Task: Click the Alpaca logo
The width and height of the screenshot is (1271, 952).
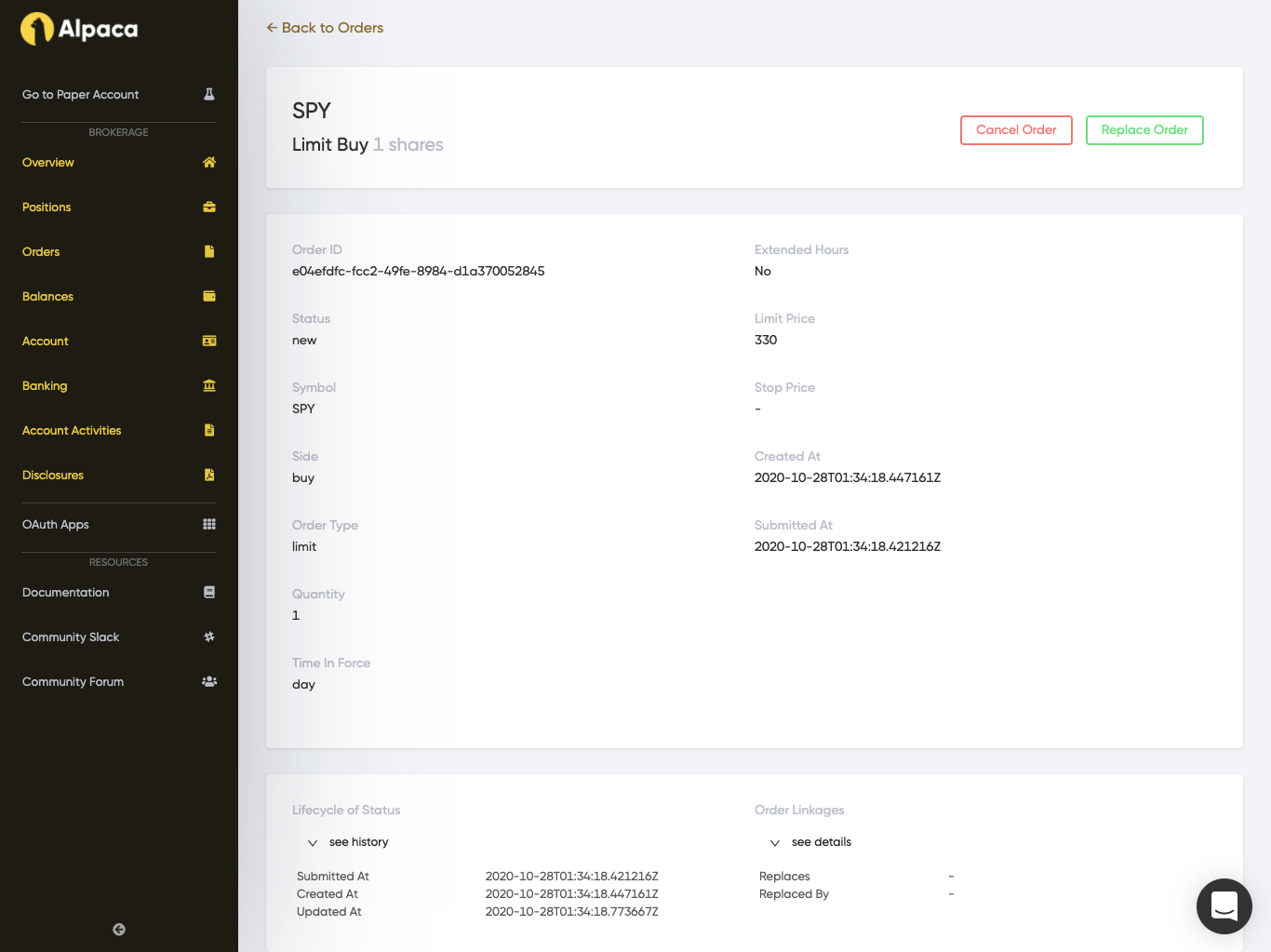Action: [x=79, y=29]
